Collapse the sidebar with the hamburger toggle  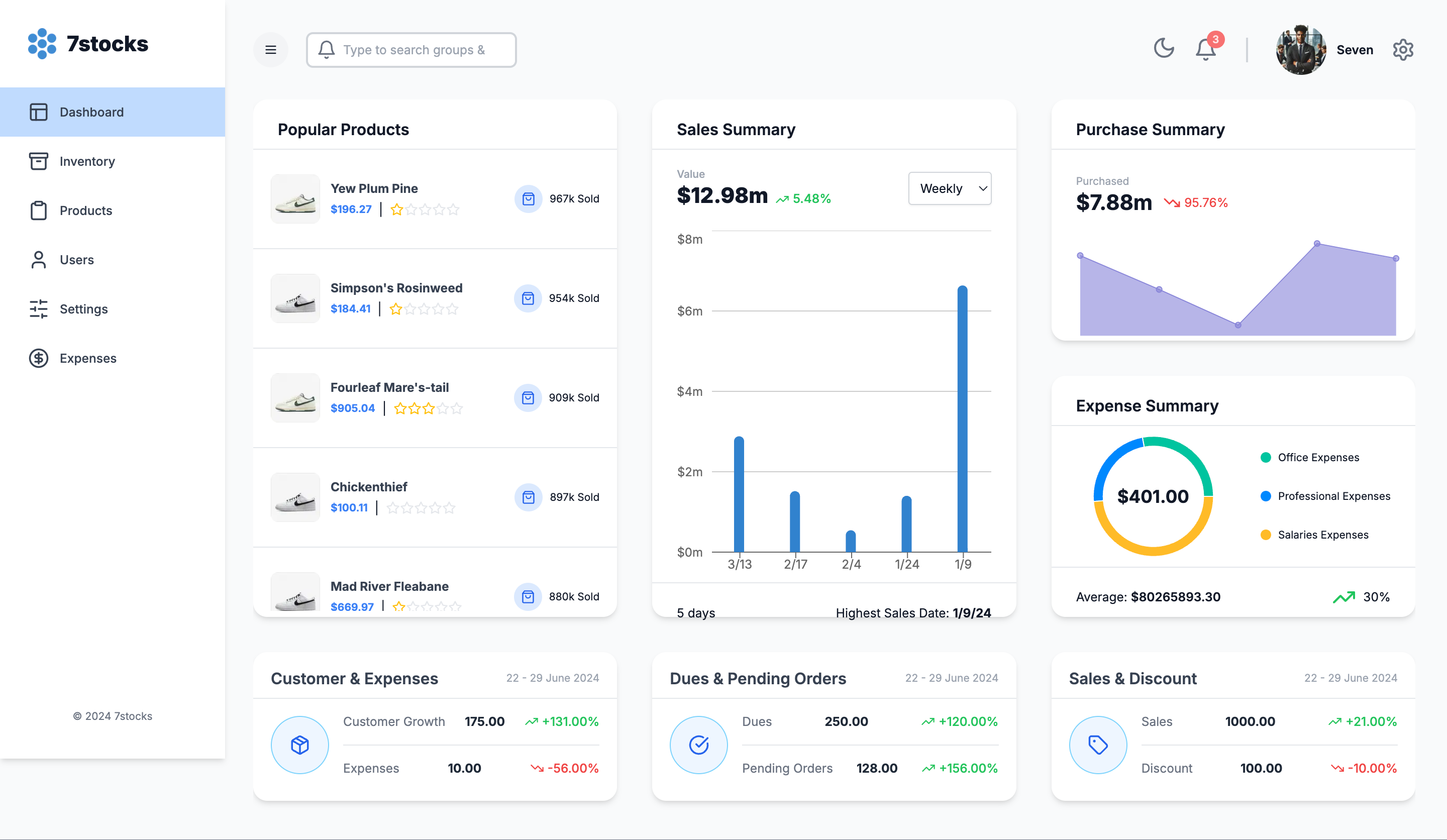tap(270, 49)
